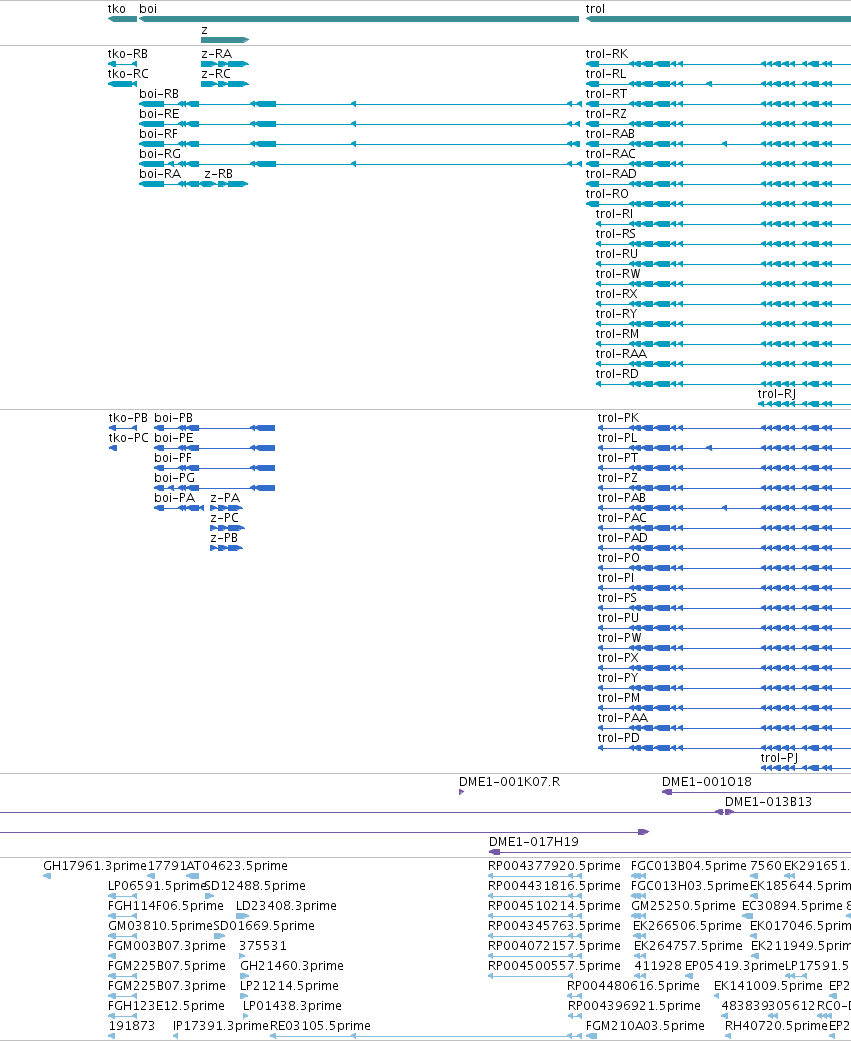This screenshot has height=1041, width=851.
Task: Click boi-PB protein label
Action: (173, 418)
